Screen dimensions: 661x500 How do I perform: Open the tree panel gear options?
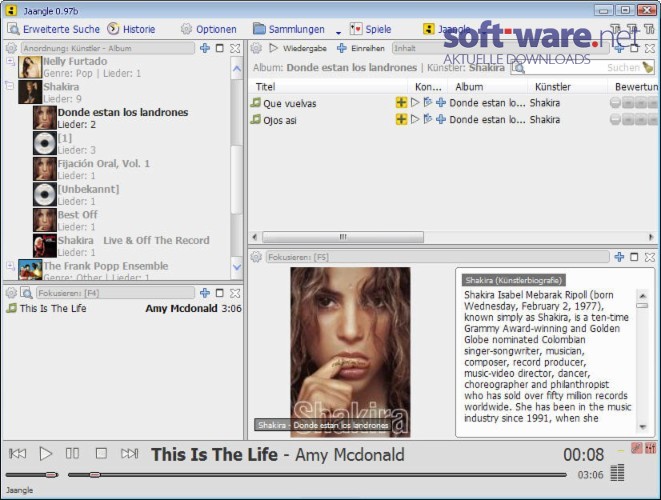point(11,48)
